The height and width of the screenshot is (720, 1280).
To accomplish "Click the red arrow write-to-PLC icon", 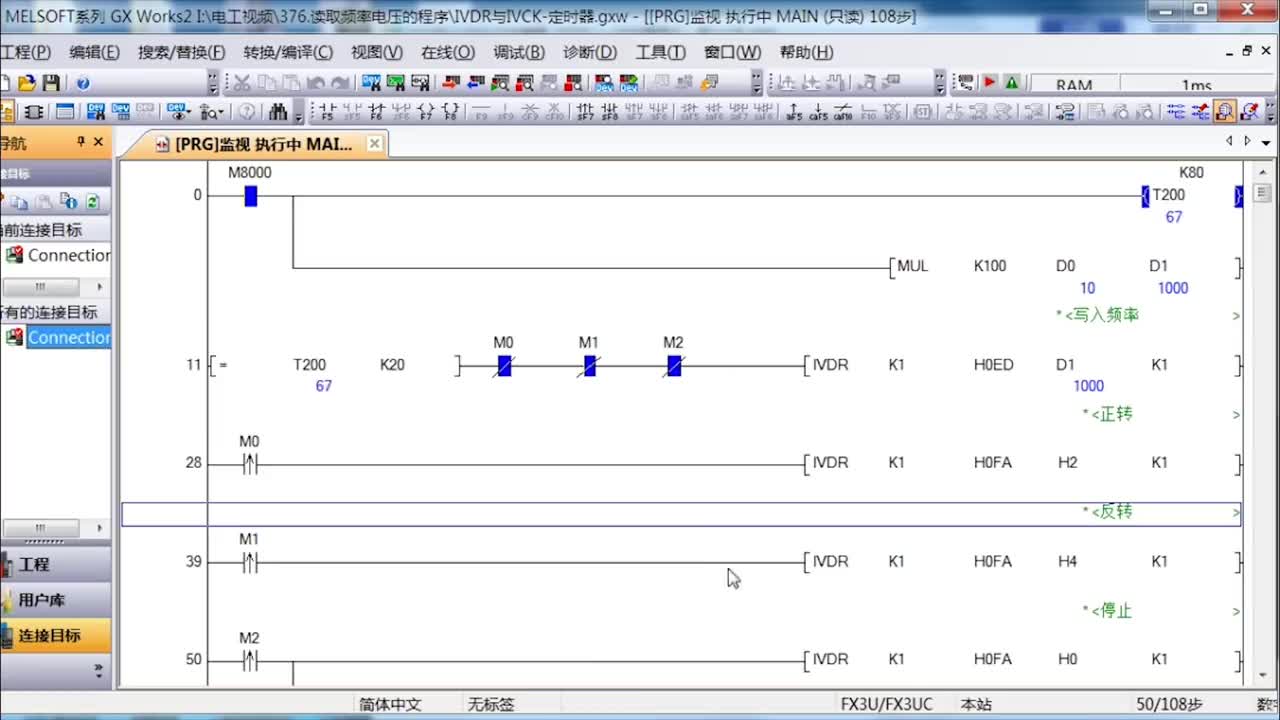I will pos(451,84).
